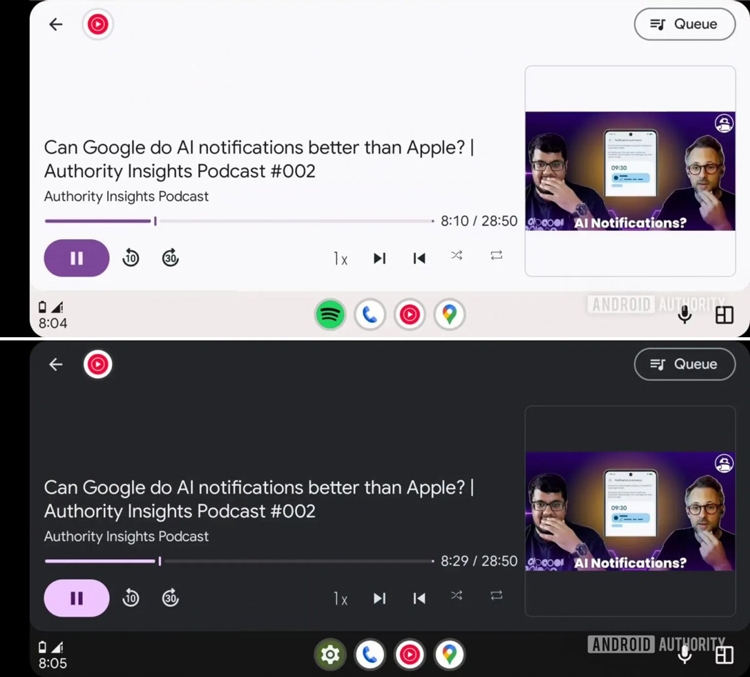The image size is (750, 677).
Task: Switch split-screen layout in dark taskbar
Action: pyautogui.click(x=724, y=655)
